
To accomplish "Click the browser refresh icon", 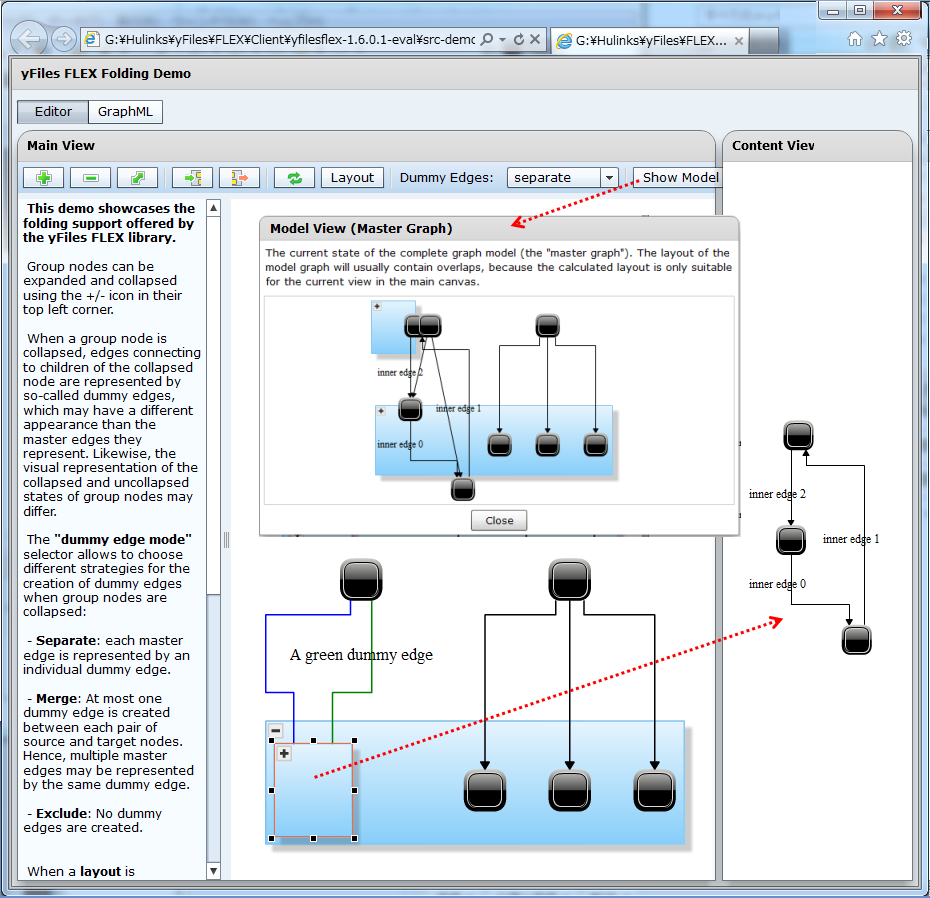I will click(x=518, y=40).
